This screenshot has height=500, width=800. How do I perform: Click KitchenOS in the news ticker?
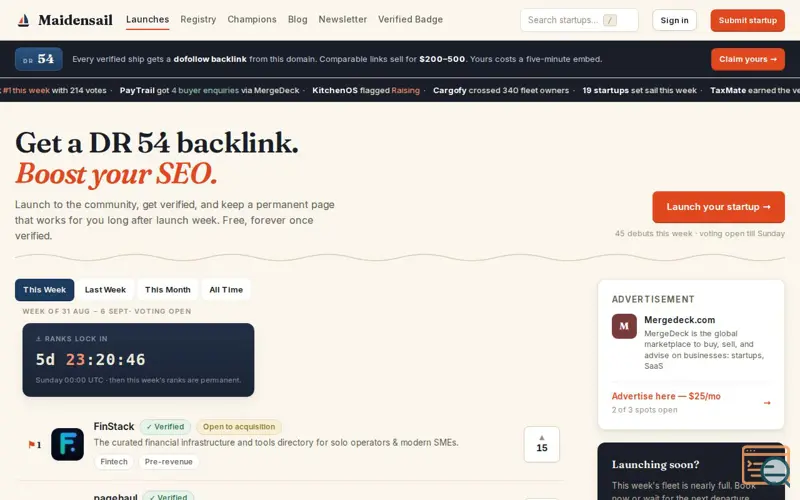[335, 90]
